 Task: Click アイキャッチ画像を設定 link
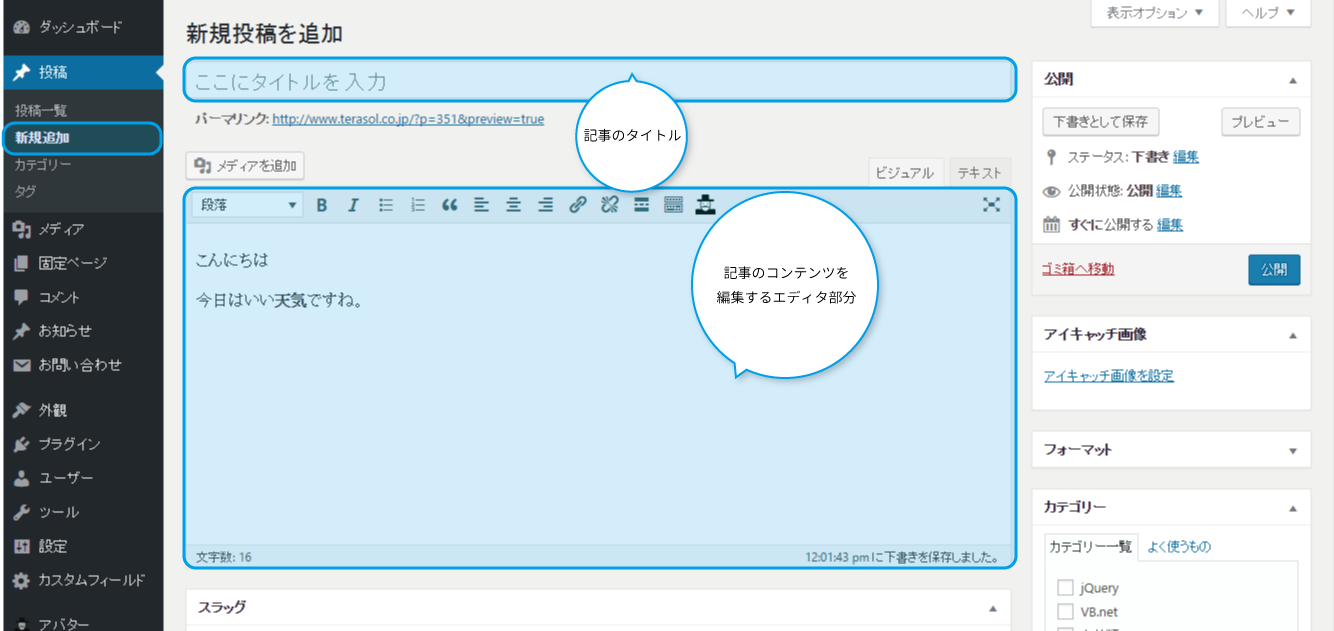pyautogui.click(x=1108, y=376)
